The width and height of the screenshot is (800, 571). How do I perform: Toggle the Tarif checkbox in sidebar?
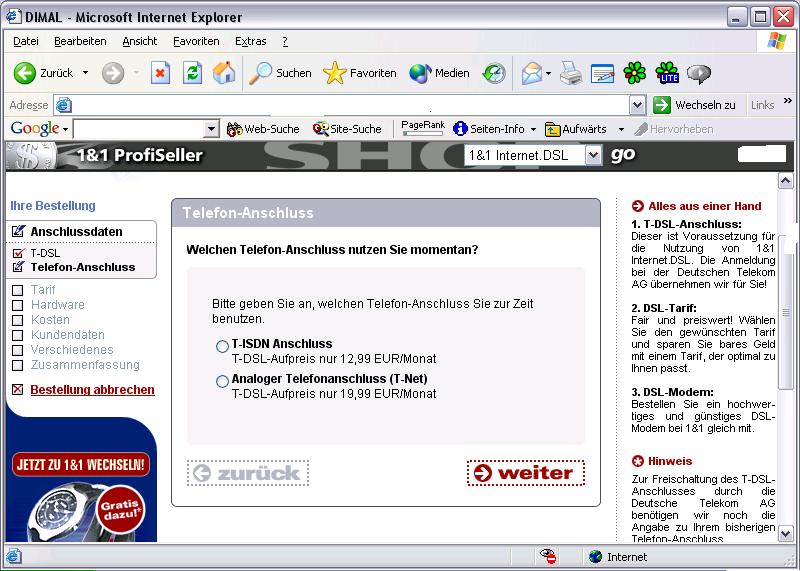(x=17, y=290)
